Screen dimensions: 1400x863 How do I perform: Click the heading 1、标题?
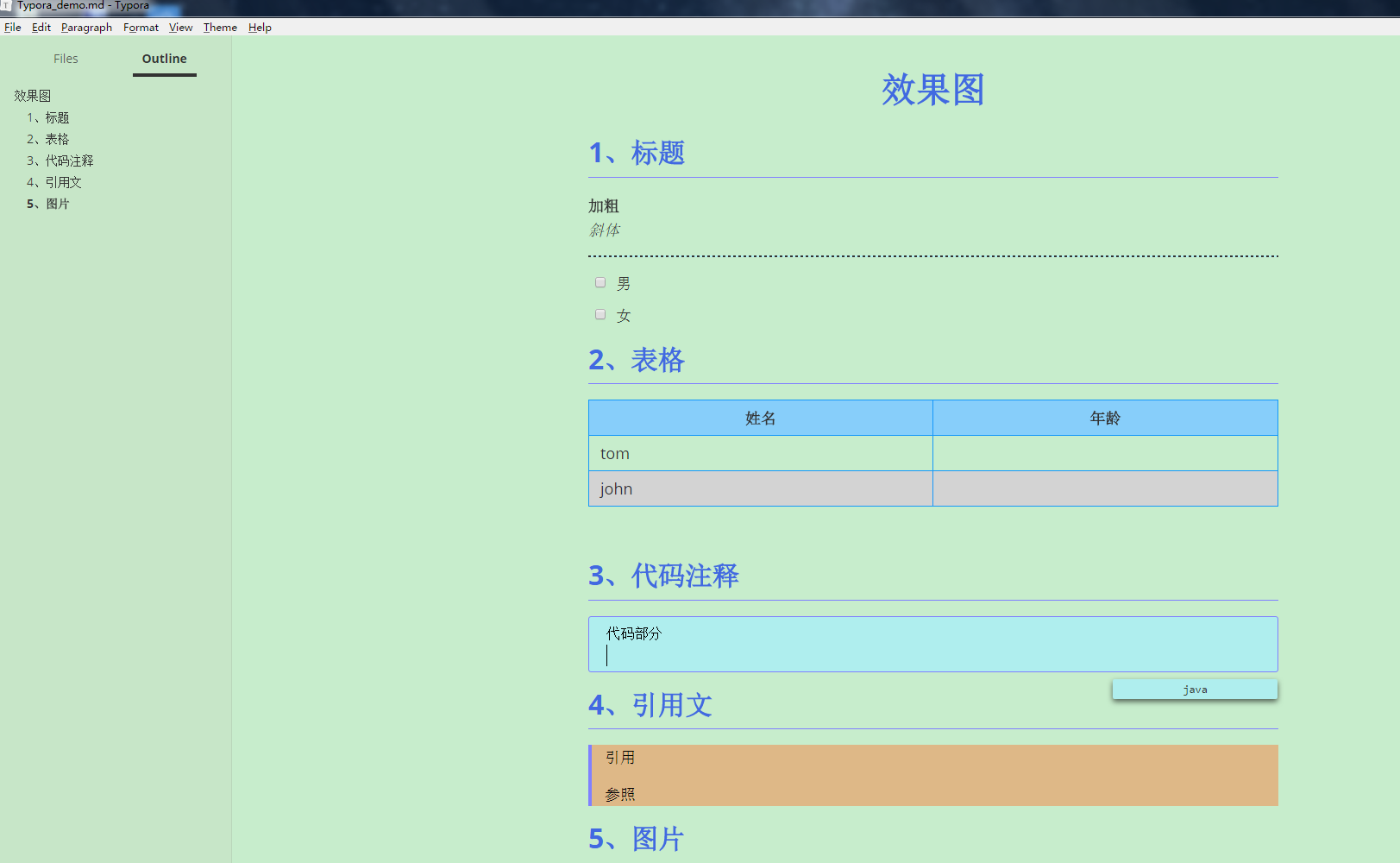tap(637, 153)
